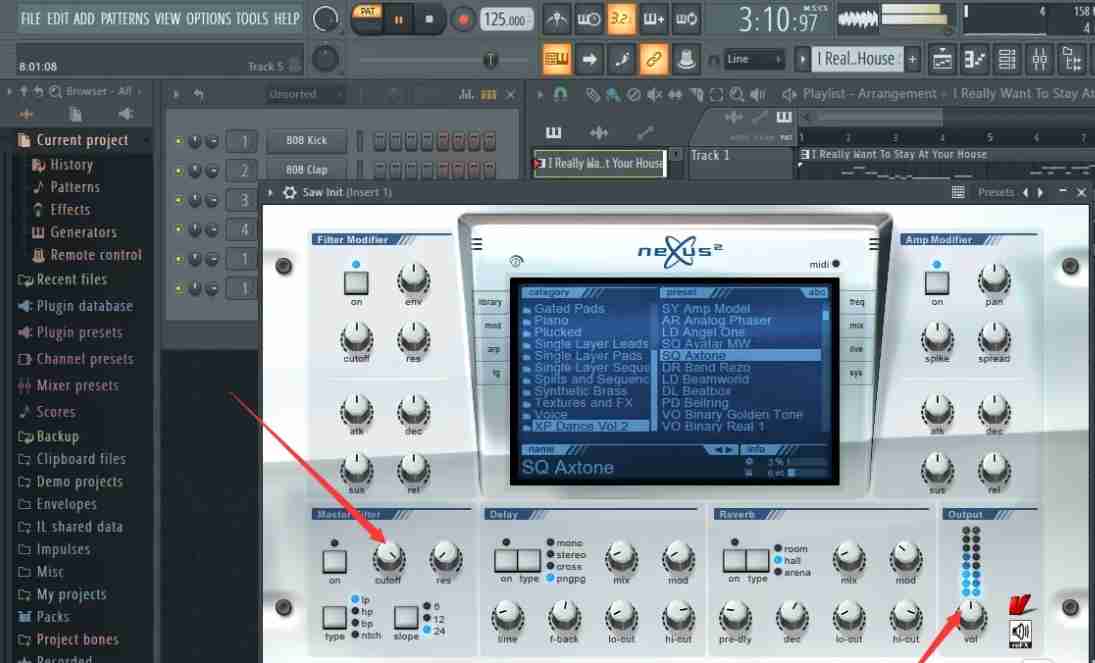The width and height of the screenshot is (1095, 663).
Task: Open the Channel Rack icon
Action: (1008, 60)
